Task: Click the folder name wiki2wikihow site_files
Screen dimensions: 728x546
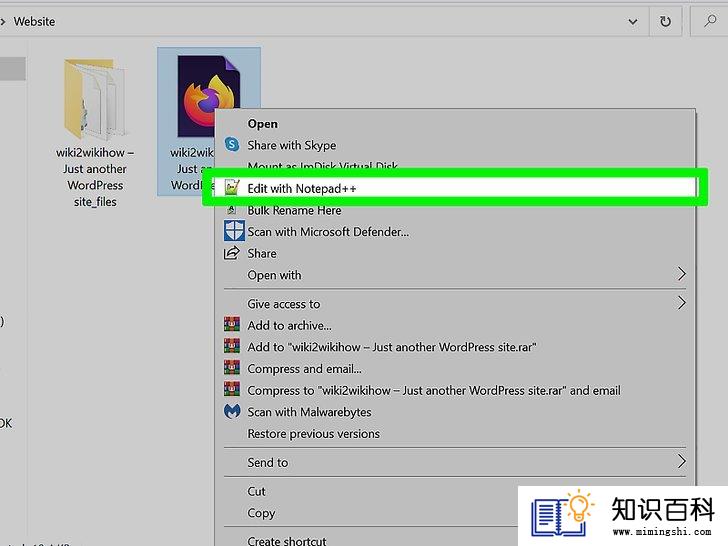Action: (95, 177)
